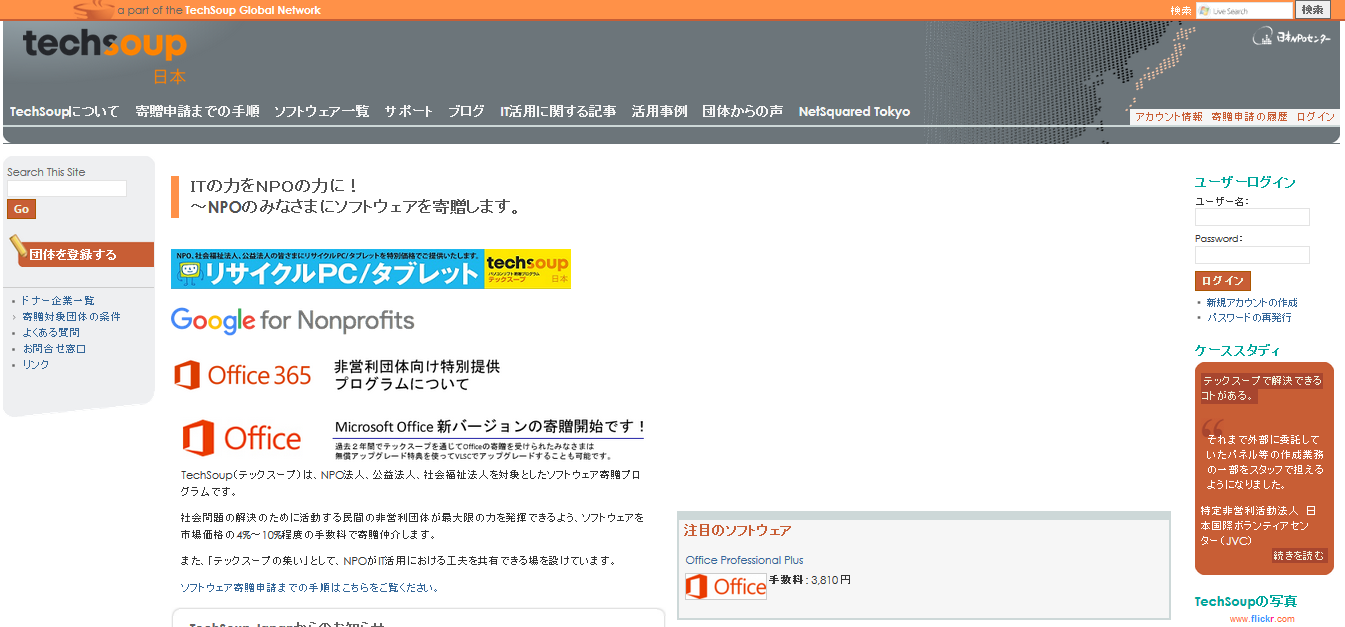Open NetSquared Tokyo menu item
This screenshot has width=1345, height=627.
coord(854,112)
